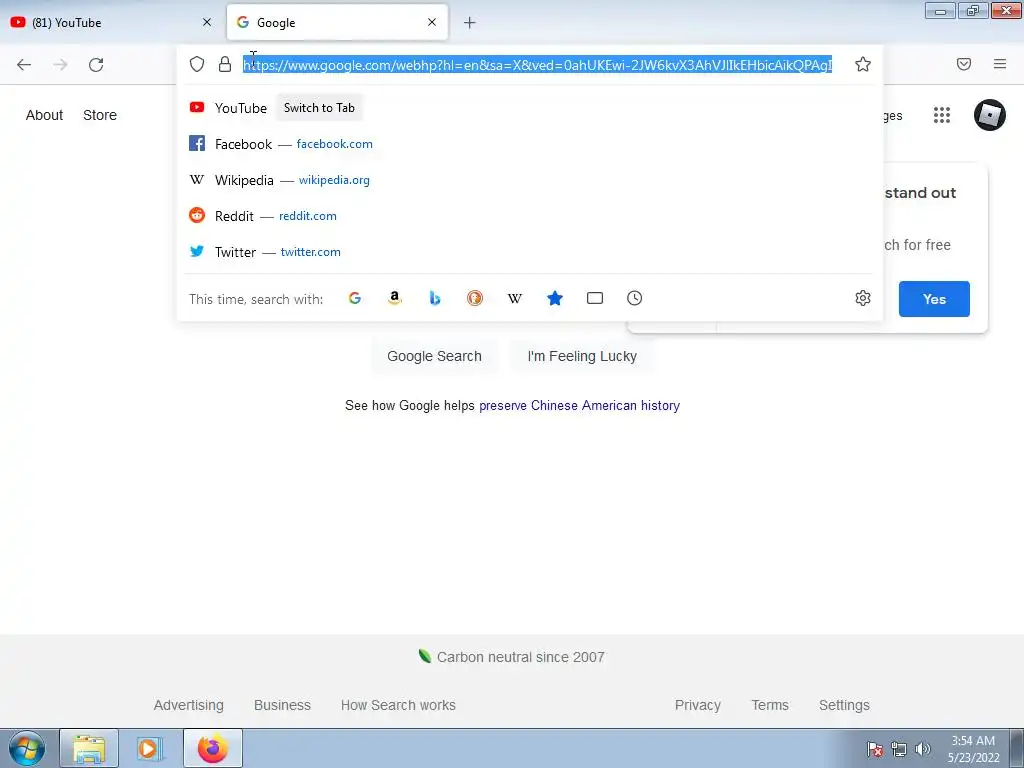Open the Privacy footer link
1024x768 pixels.
click(x=697, y=705)
